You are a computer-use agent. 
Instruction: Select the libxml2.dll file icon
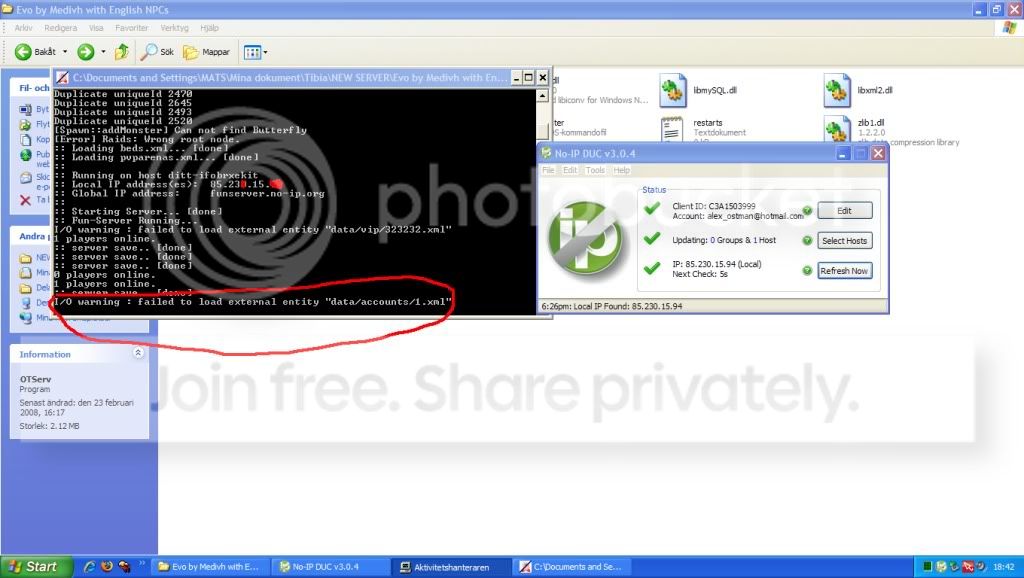click(837, 91)
